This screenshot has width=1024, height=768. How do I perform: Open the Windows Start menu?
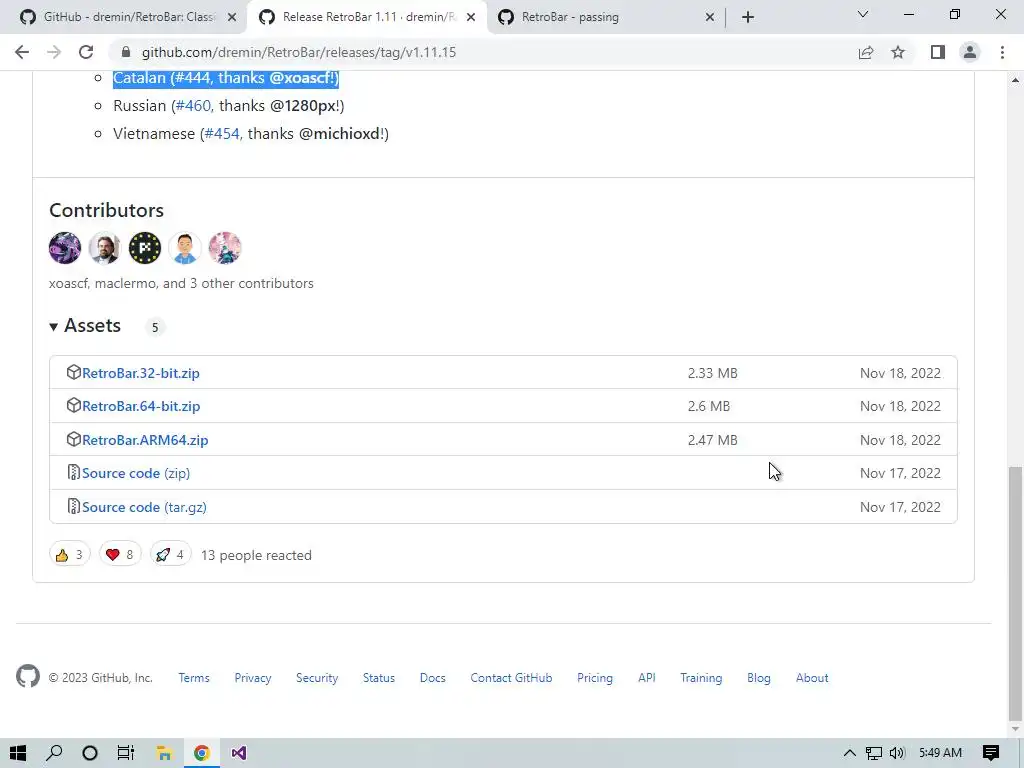pos(18,753)
